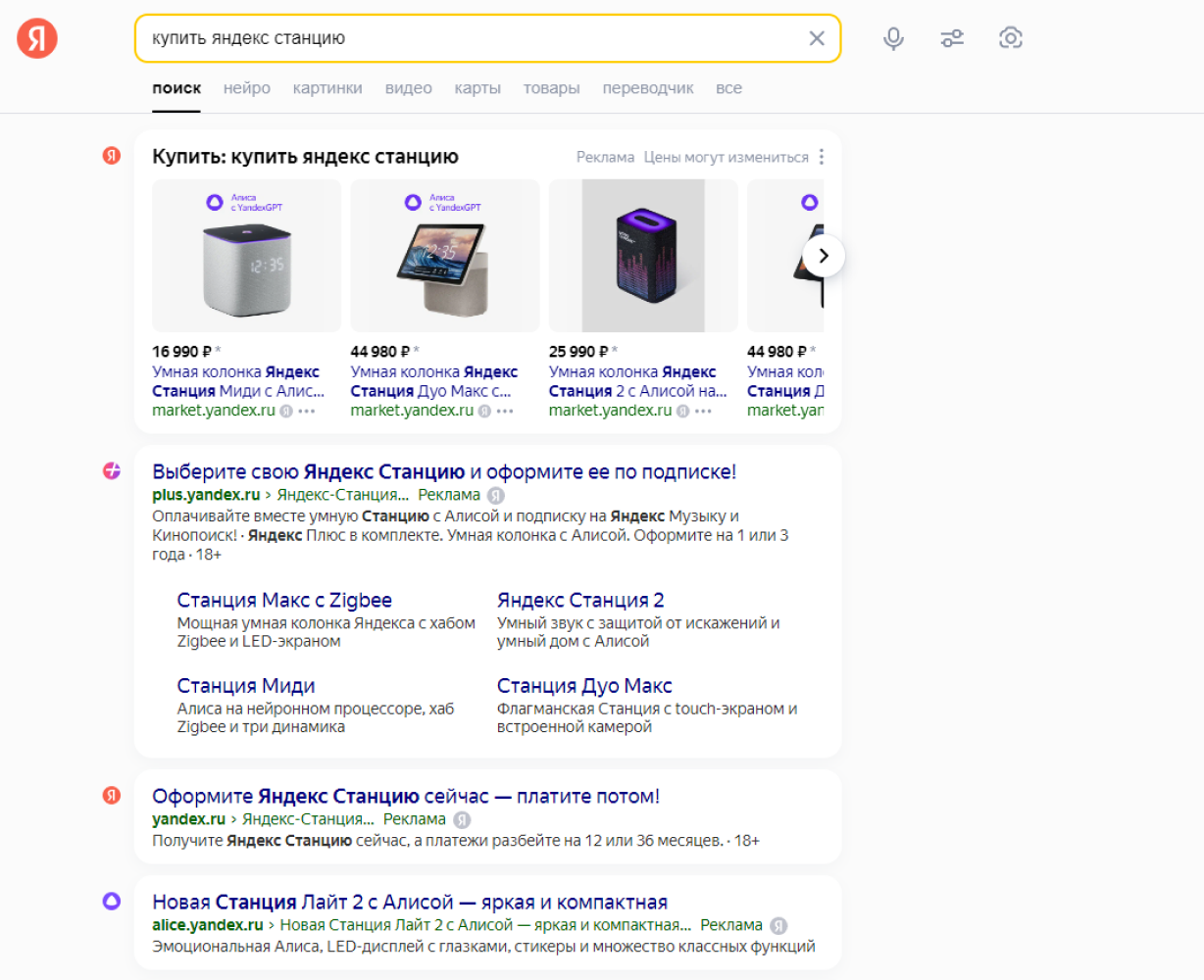Open the карты tab
This screenshot has height=980, width=1204.
pos(477,88)
